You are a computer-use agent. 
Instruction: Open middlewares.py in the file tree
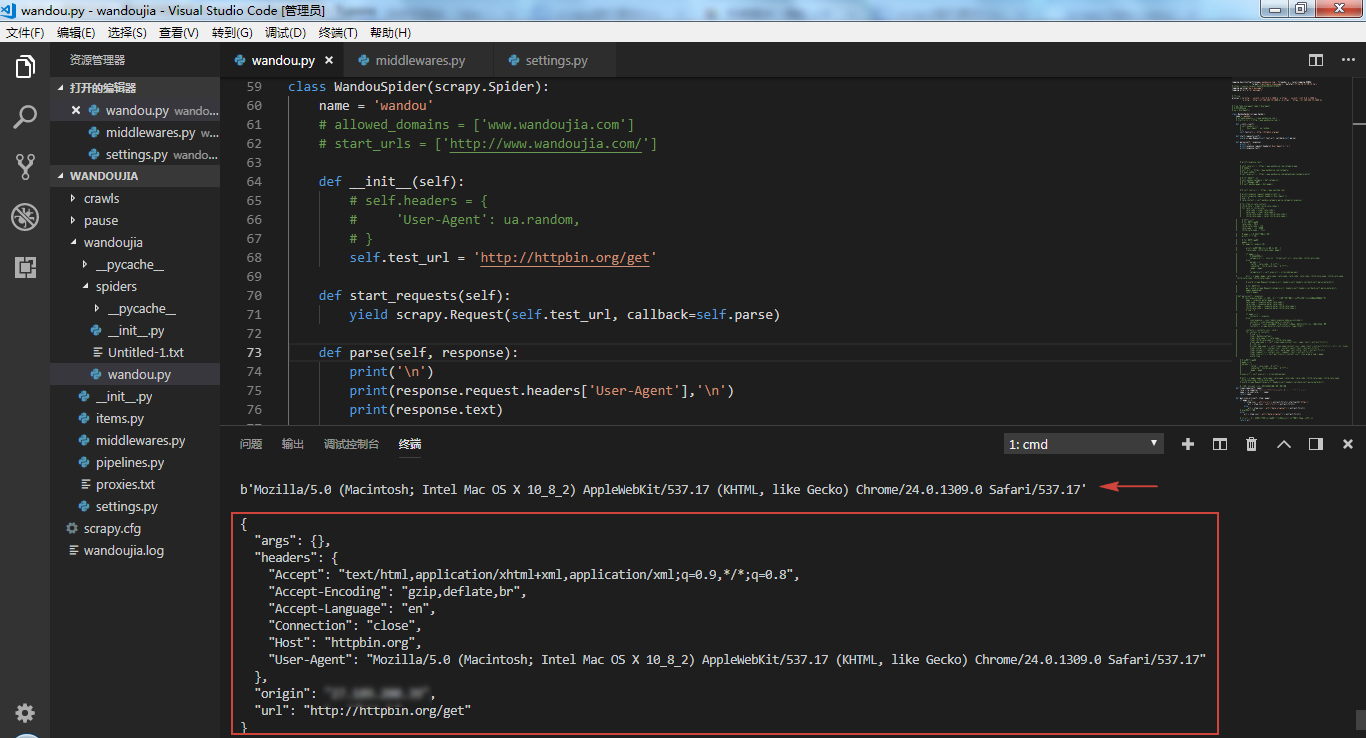(135, 440)
